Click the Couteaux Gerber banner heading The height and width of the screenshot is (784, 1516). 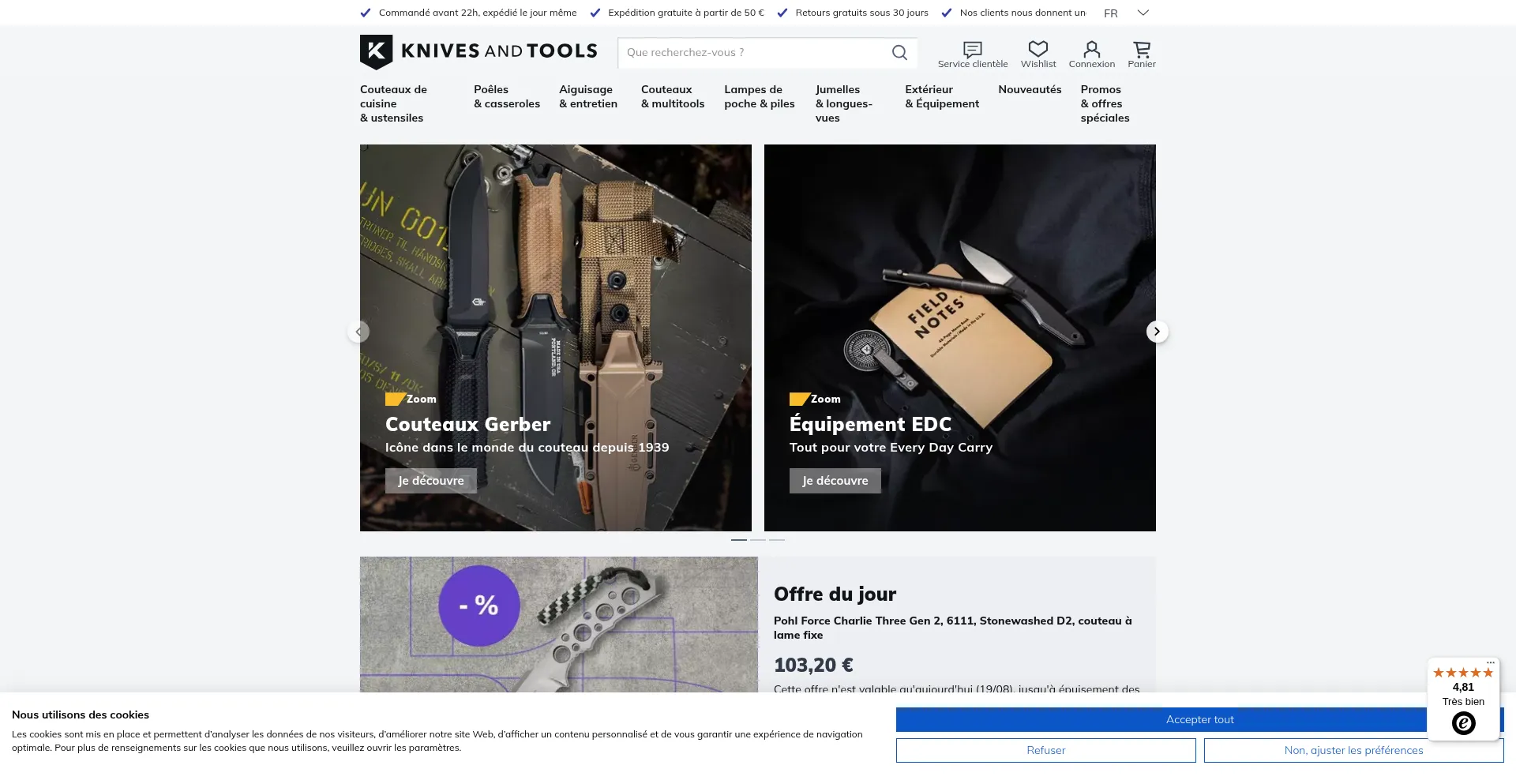pos(467,425)
